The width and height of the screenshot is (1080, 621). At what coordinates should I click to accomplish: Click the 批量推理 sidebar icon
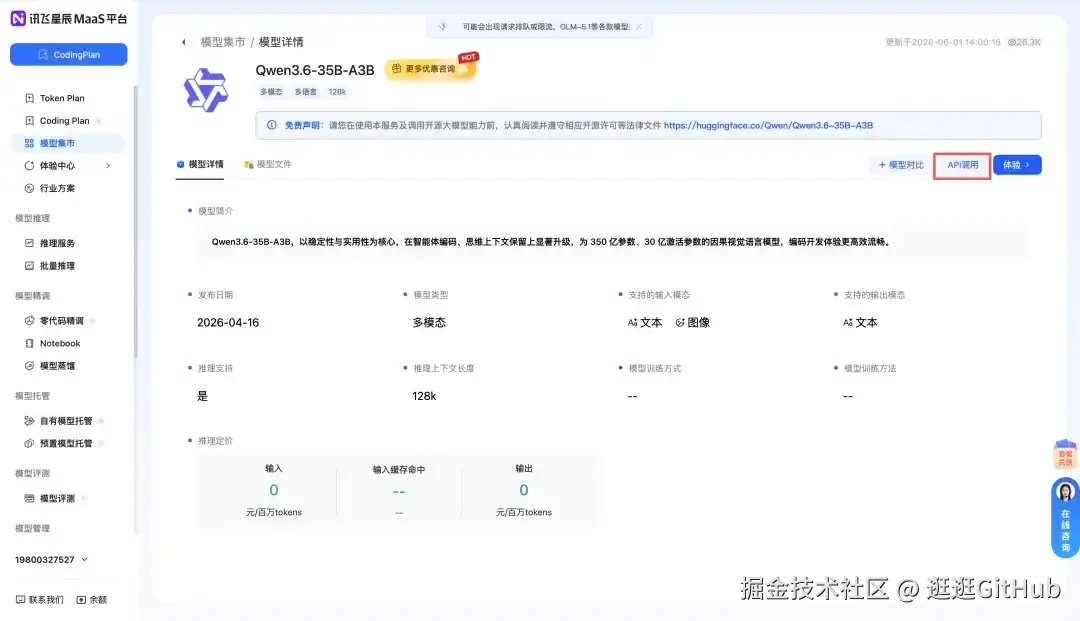29,266
